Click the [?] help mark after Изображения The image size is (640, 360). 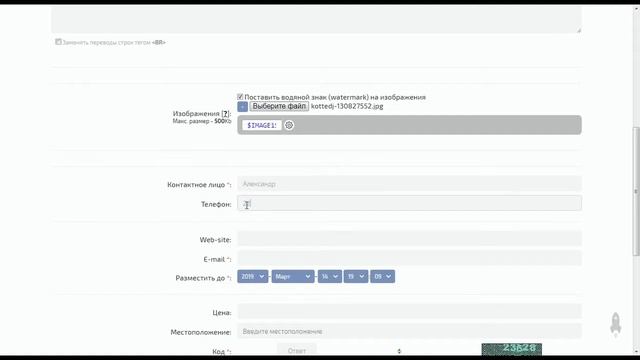click(225, 113)
